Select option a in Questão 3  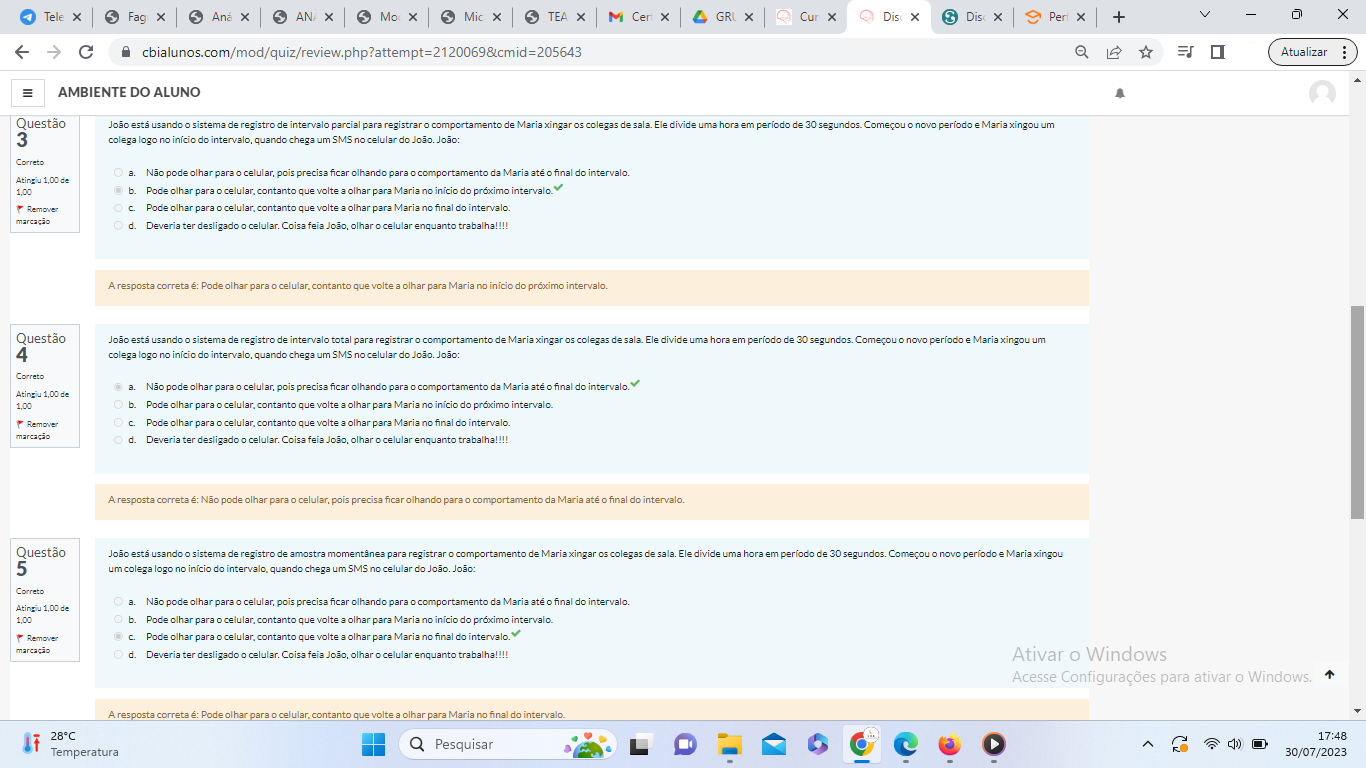pos(118,173)
